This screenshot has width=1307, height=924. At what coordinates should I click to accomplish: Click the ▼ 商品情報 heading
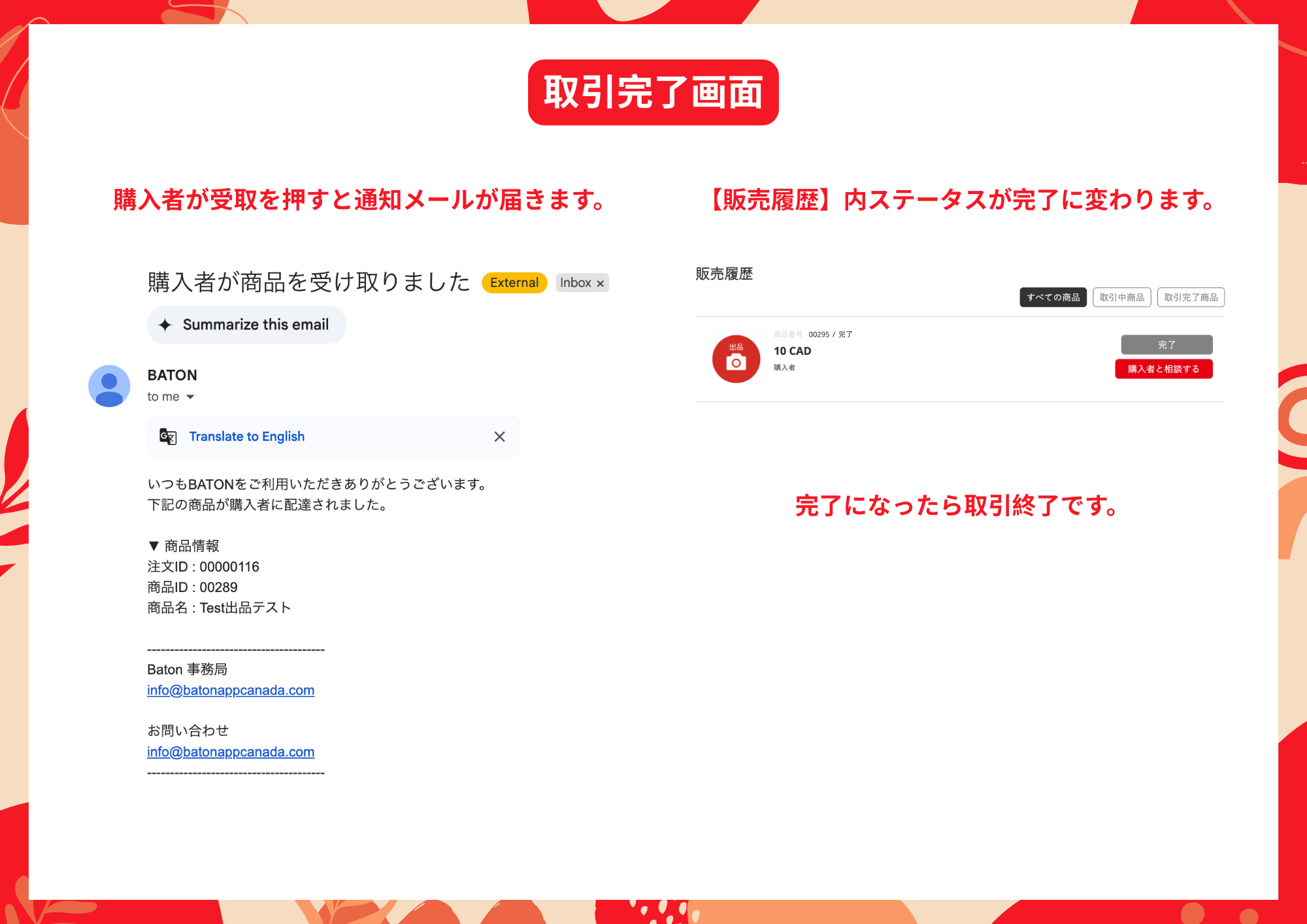pos(184,546)
